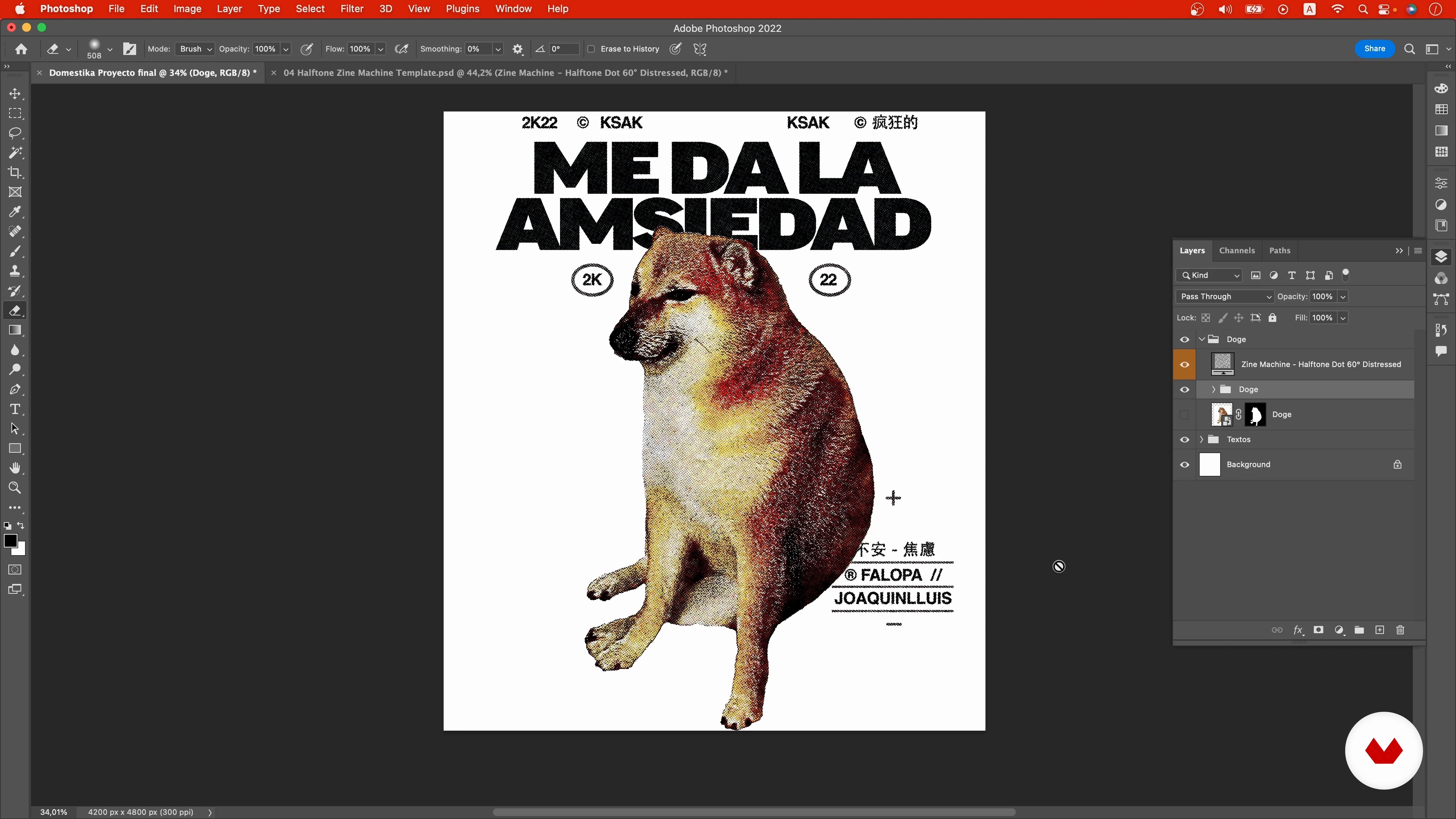Viewport: 1456px width, 819px height.
Task: Click the Share button
Action: tap(1374, 49)
